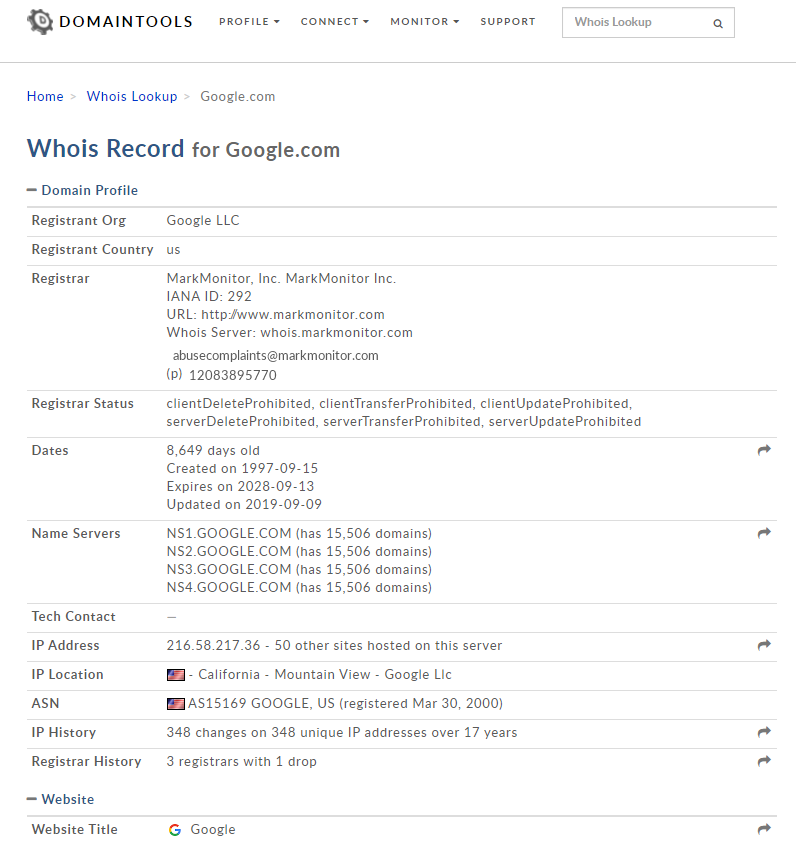796x843 pixels.
Task: Click California - Mountain View - Google Llc text
Action: [x=325, y=674]
